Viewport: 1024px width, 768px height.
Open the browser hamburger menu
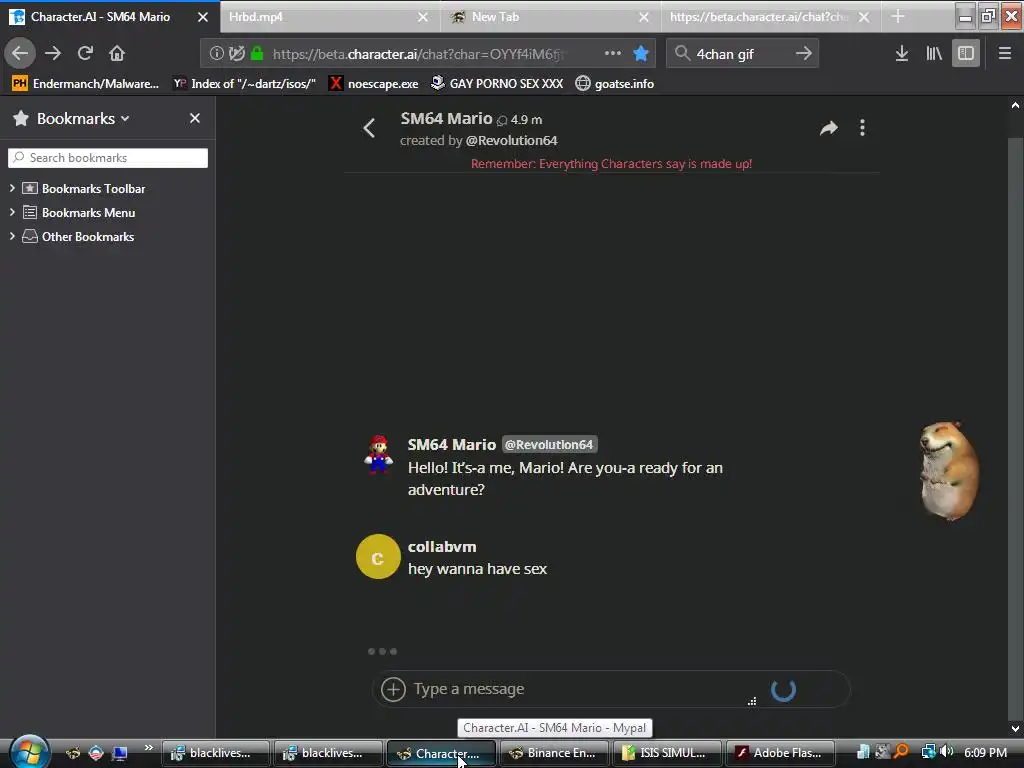coord(1004,54)
